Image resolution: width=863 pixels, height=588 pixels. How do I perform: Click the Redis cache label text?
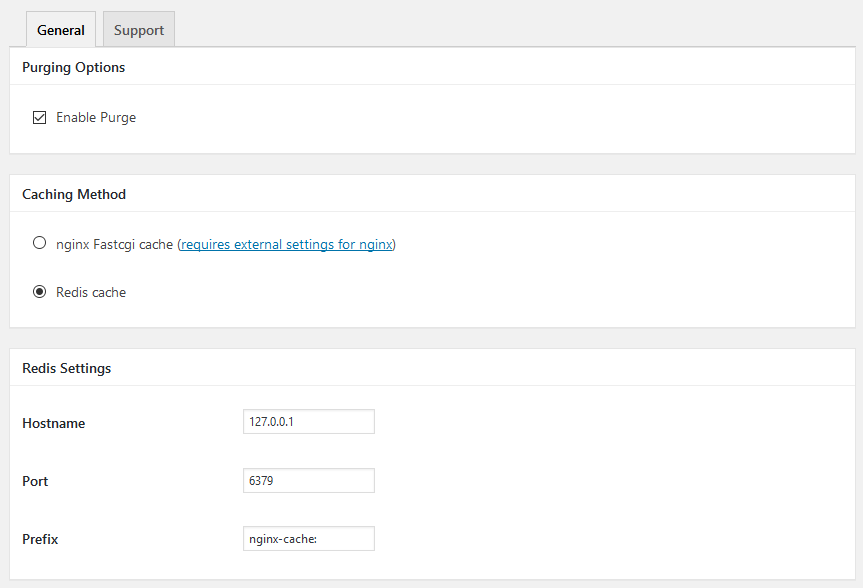tap(91, 292)
